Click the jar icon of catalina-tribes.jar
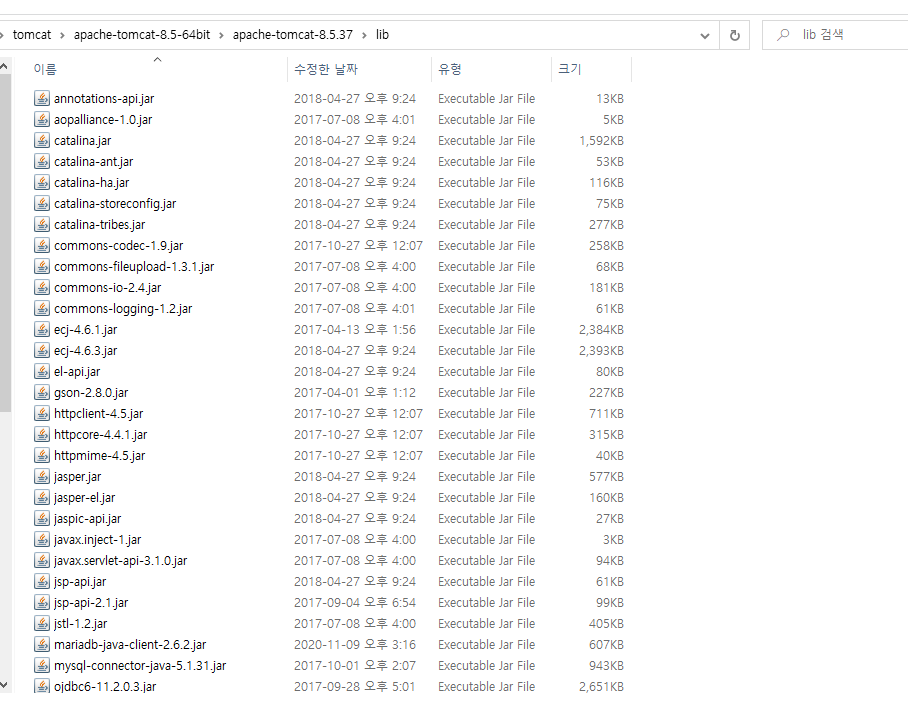908x708 pixels. 42,225
